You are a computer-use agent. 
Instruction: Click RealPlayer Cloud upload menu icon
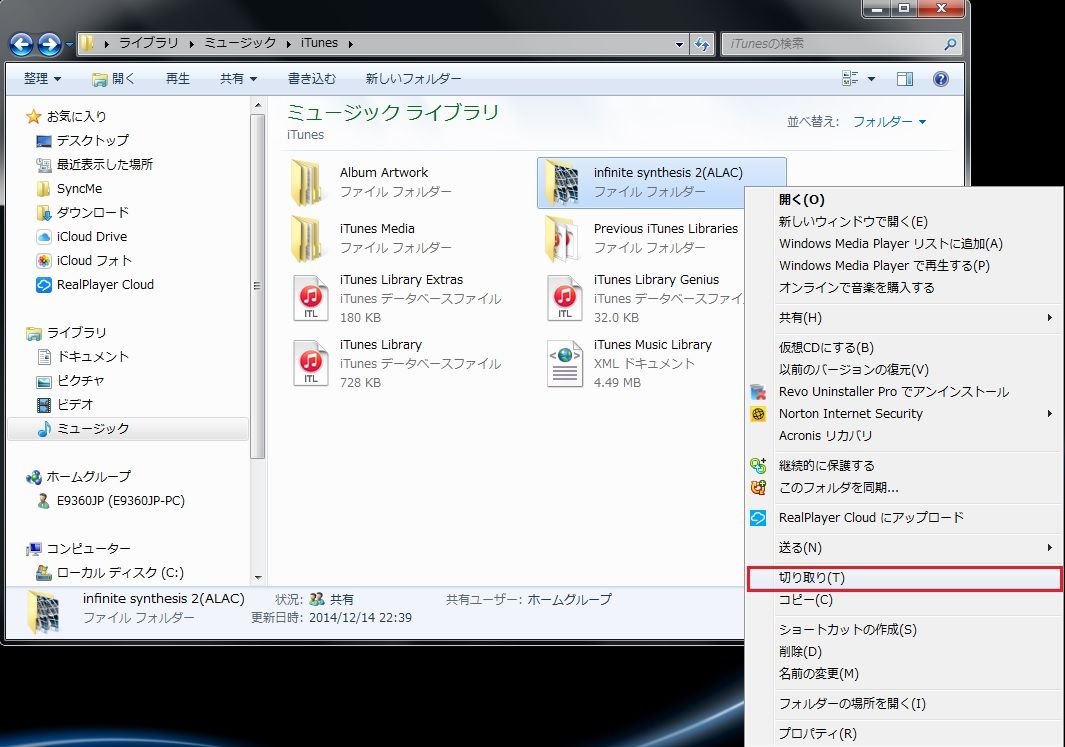(x=758, y=517)
